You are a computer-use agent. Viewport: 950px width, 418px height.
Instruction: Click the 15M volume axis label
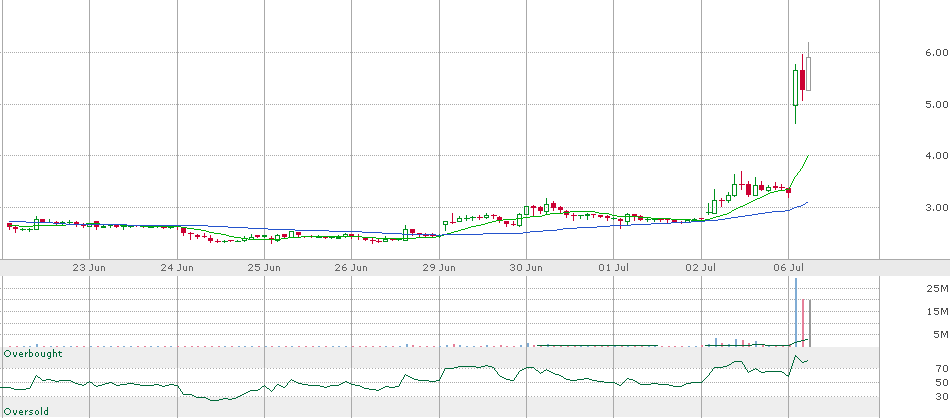938,311
